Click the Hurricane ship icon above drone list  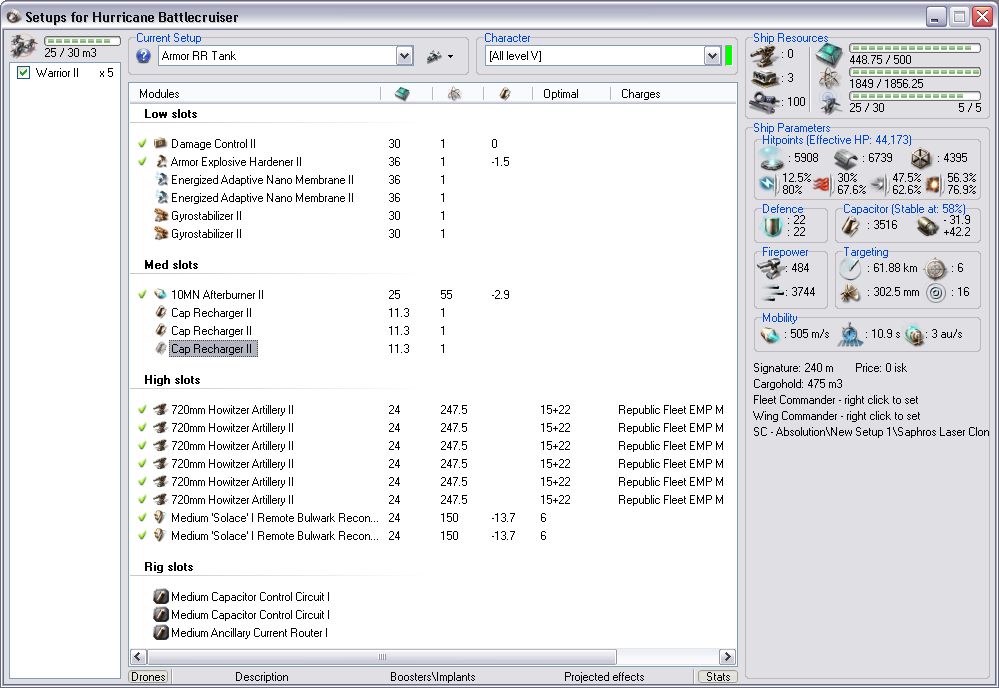pos(24,47)
